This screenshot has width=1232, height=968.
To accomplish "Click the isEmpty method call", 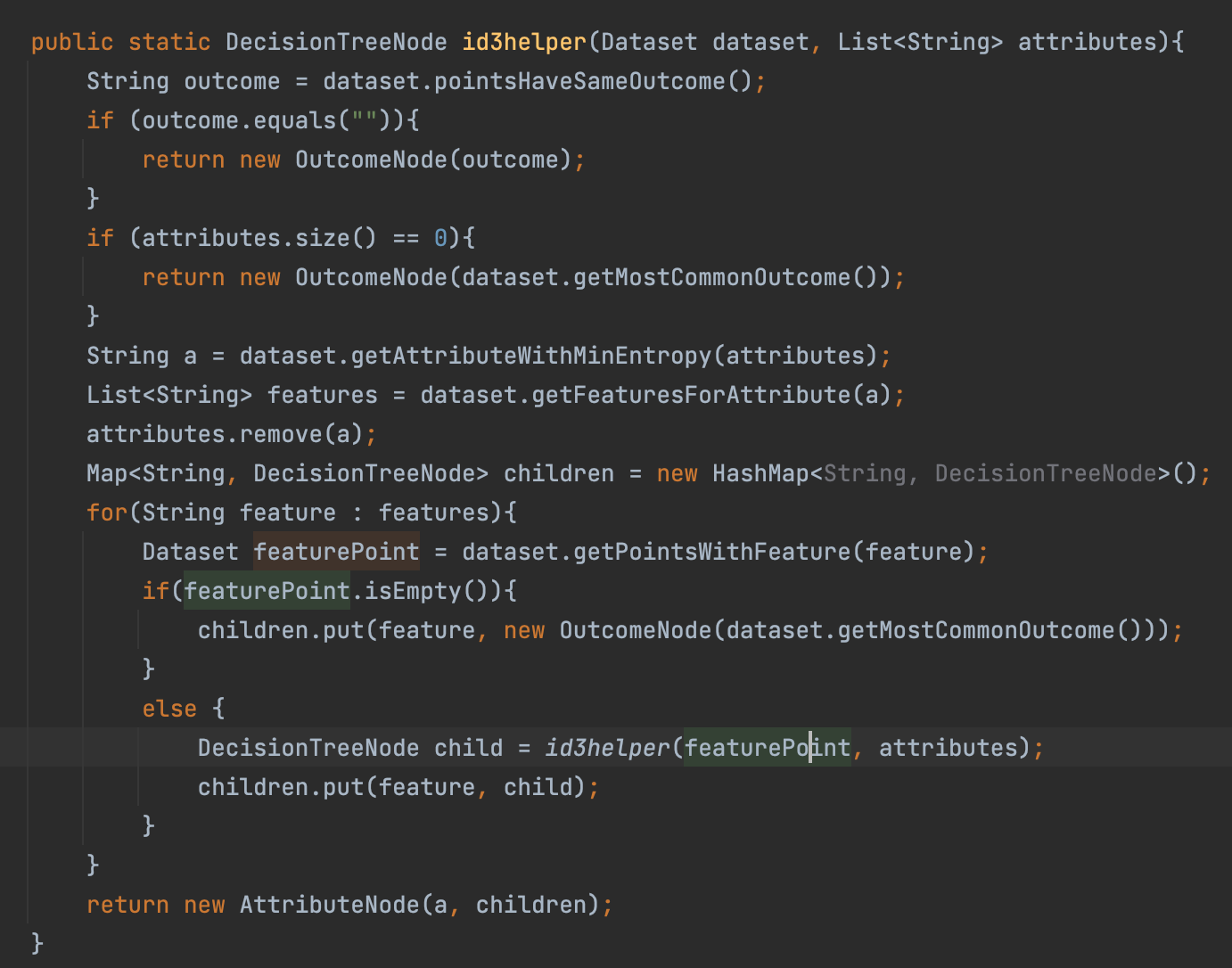I will click(x=413, y=591).
